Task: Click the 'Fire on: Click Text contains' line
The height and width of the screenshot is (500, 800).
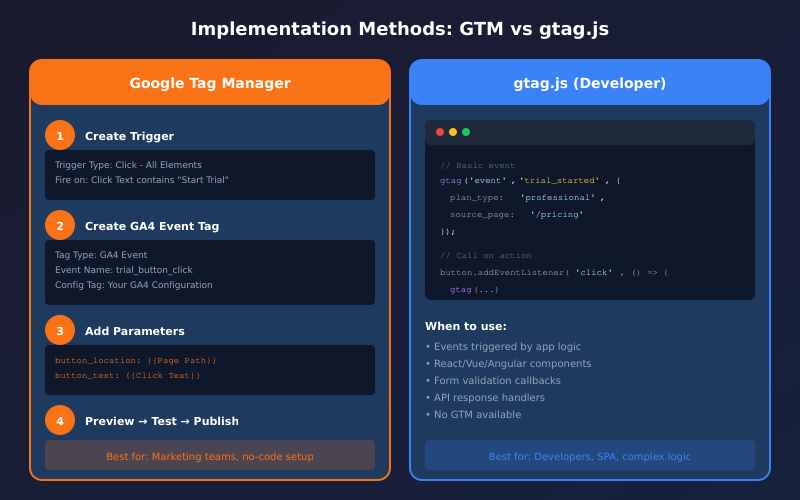Action: click(142, 180)
